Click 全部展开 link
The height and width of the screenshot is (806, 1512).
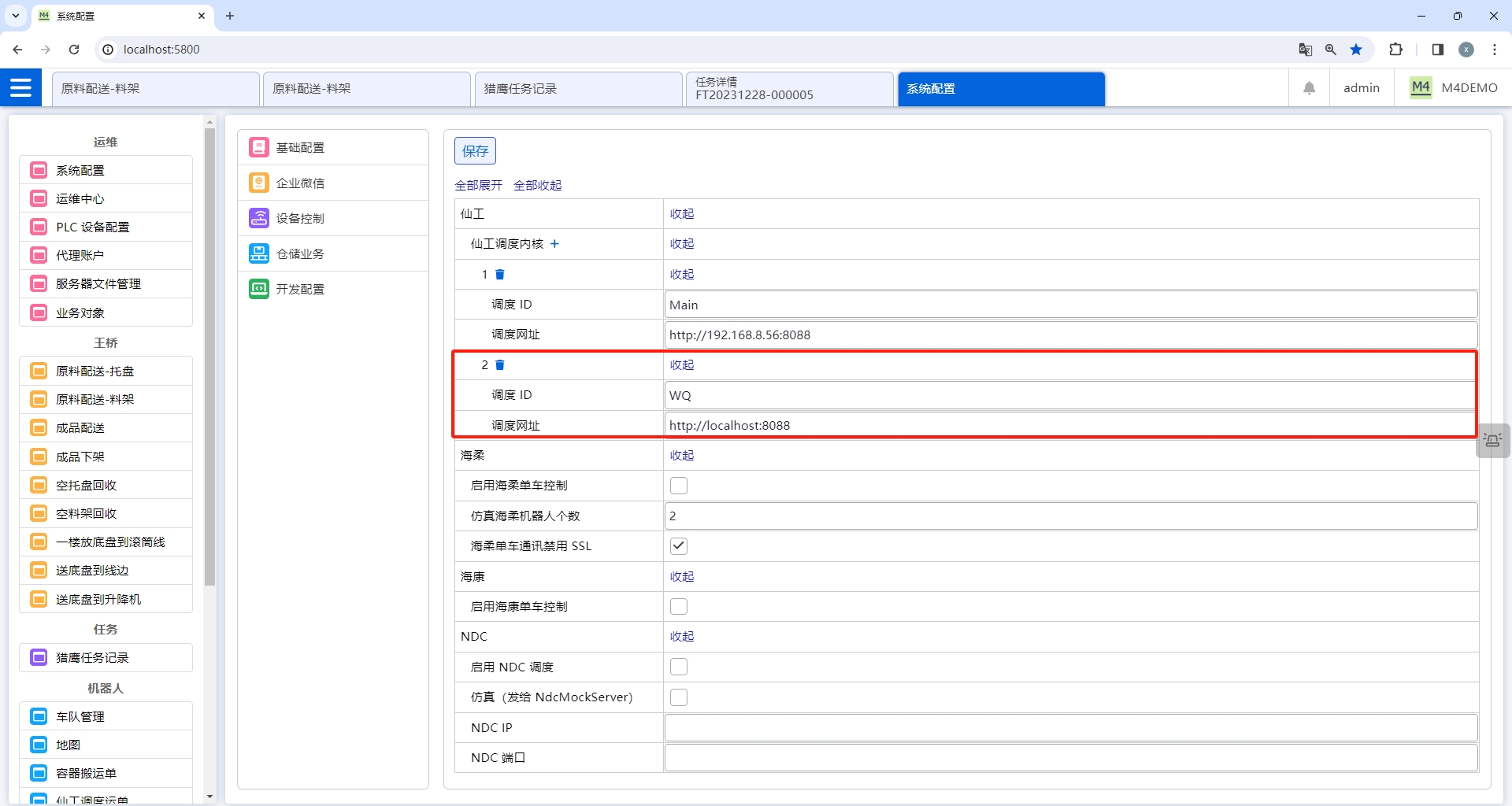click(x=479, y=186)
